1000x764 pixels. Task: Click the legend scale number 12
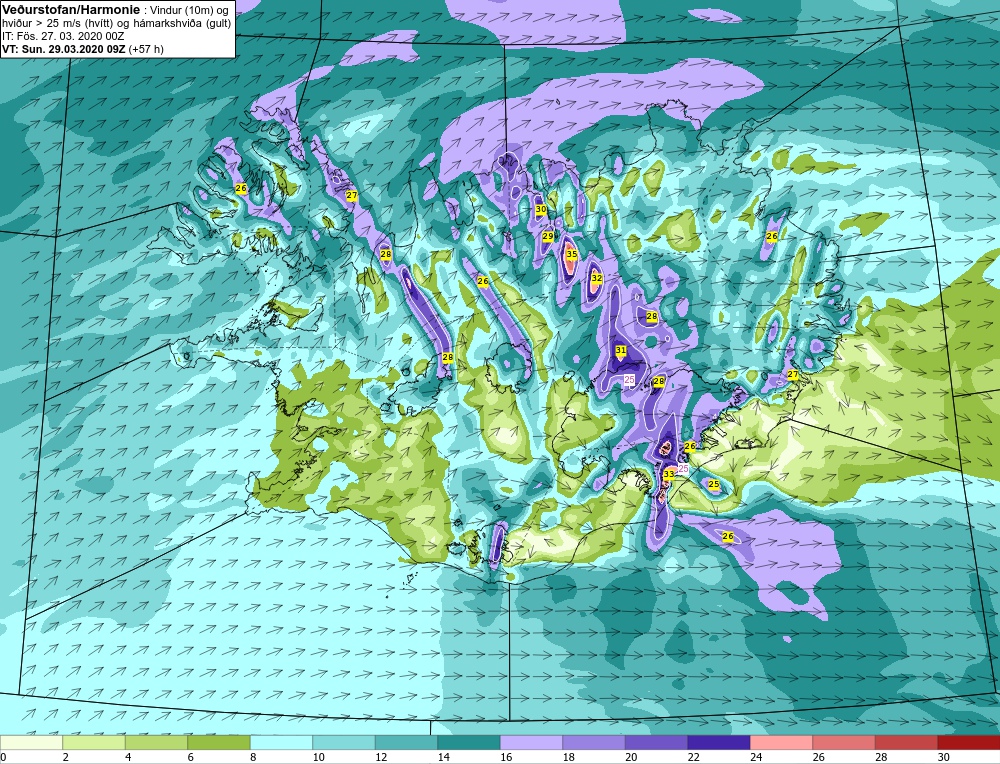click(x=381, y=758)
